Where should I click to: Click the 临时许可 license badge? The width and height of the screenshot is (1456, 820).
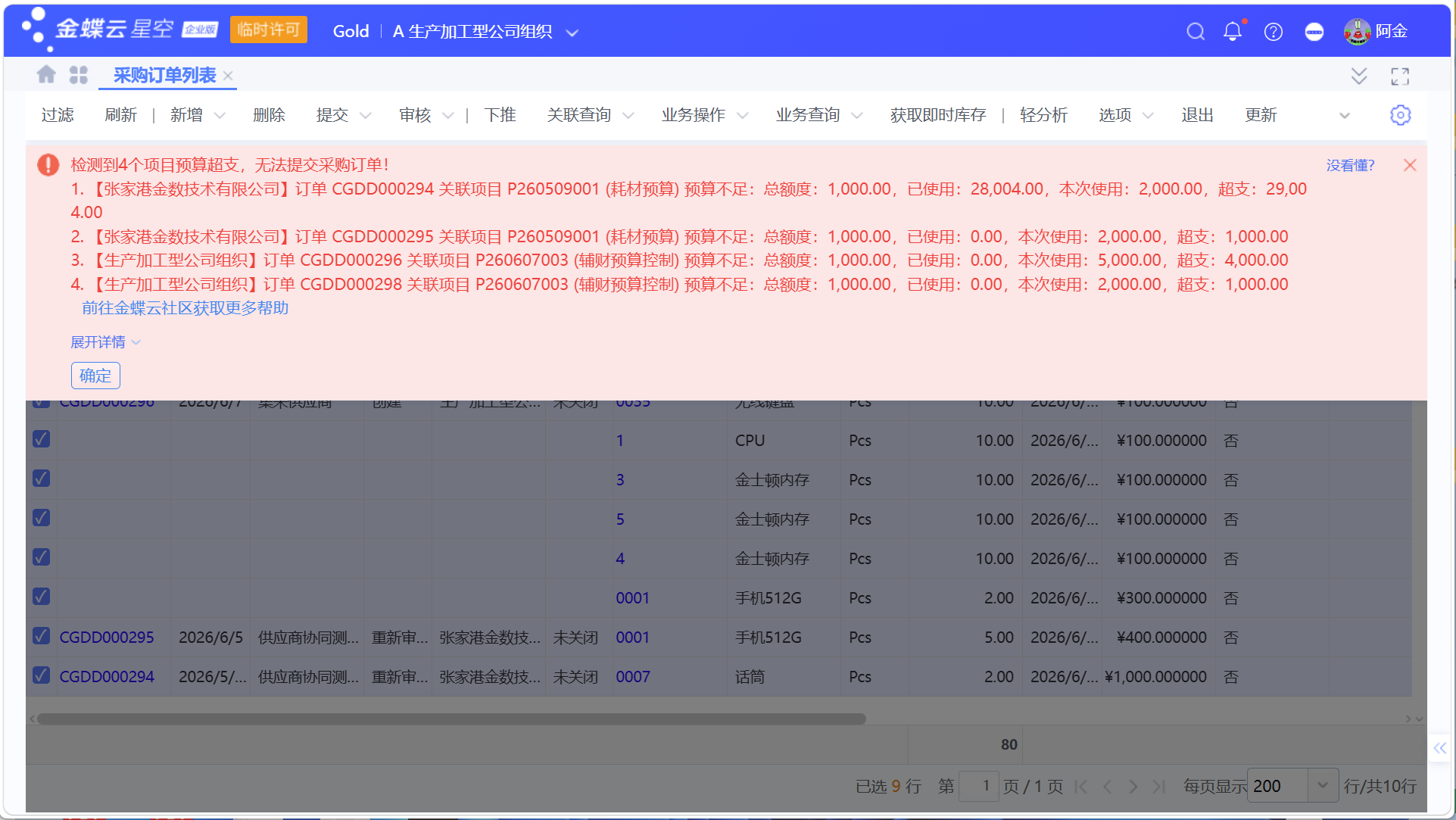coord(269,30)
